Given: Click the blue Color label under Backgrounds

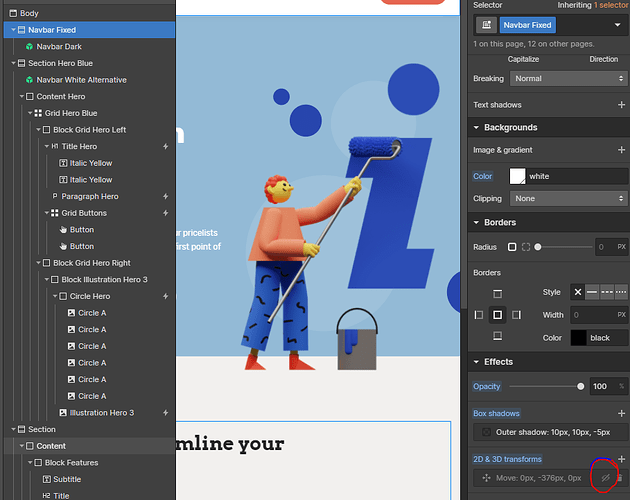Looking at the screenshot, I should (482, 176).
